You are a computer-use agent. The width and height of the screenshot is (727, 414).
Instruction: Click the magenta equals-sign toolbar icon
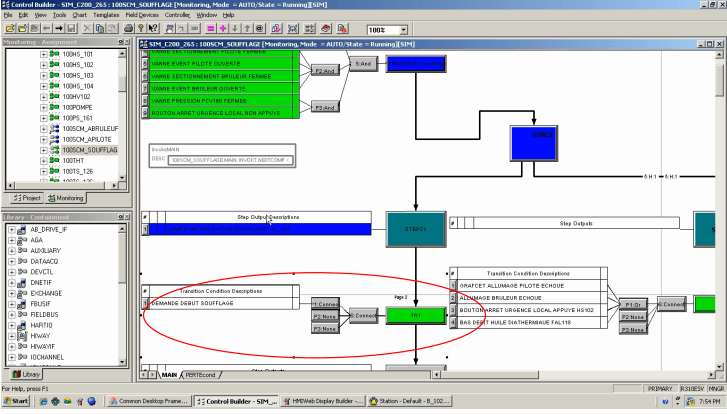pyautogui.click(x=210, y=29)
